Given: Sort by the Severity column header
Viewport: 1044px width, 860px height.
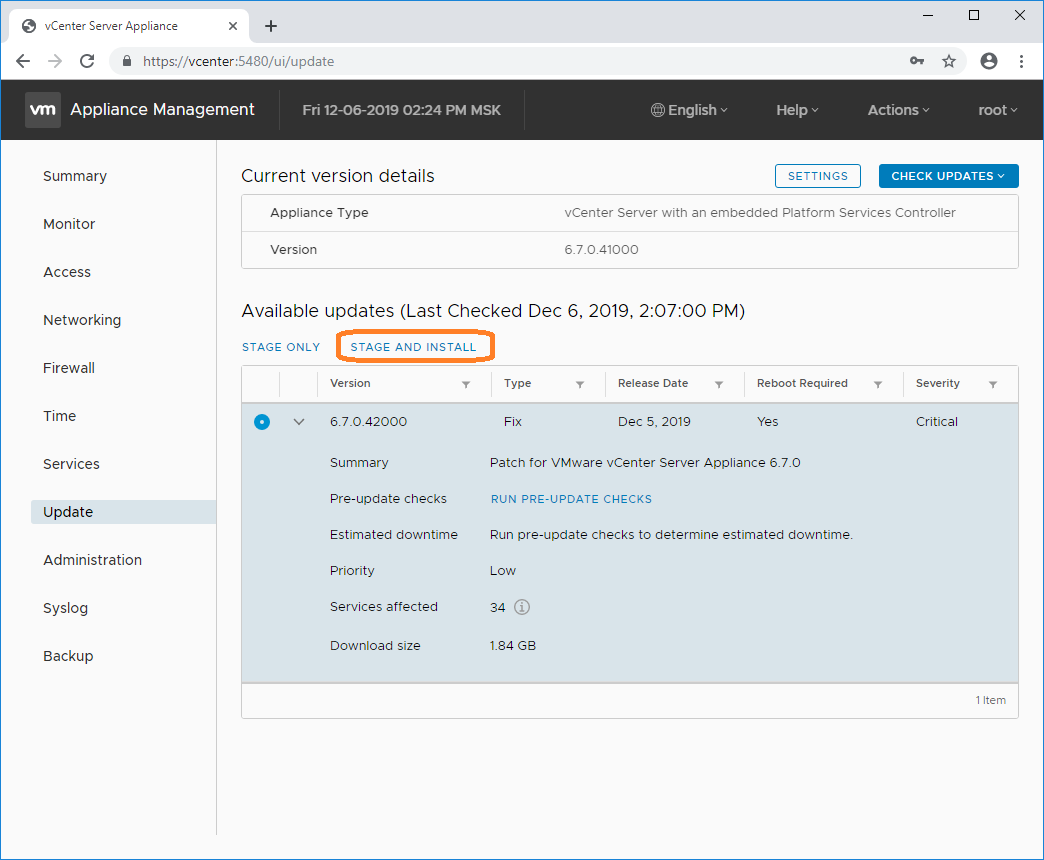Looking at the screenshot, I should [x=937, y=383].
